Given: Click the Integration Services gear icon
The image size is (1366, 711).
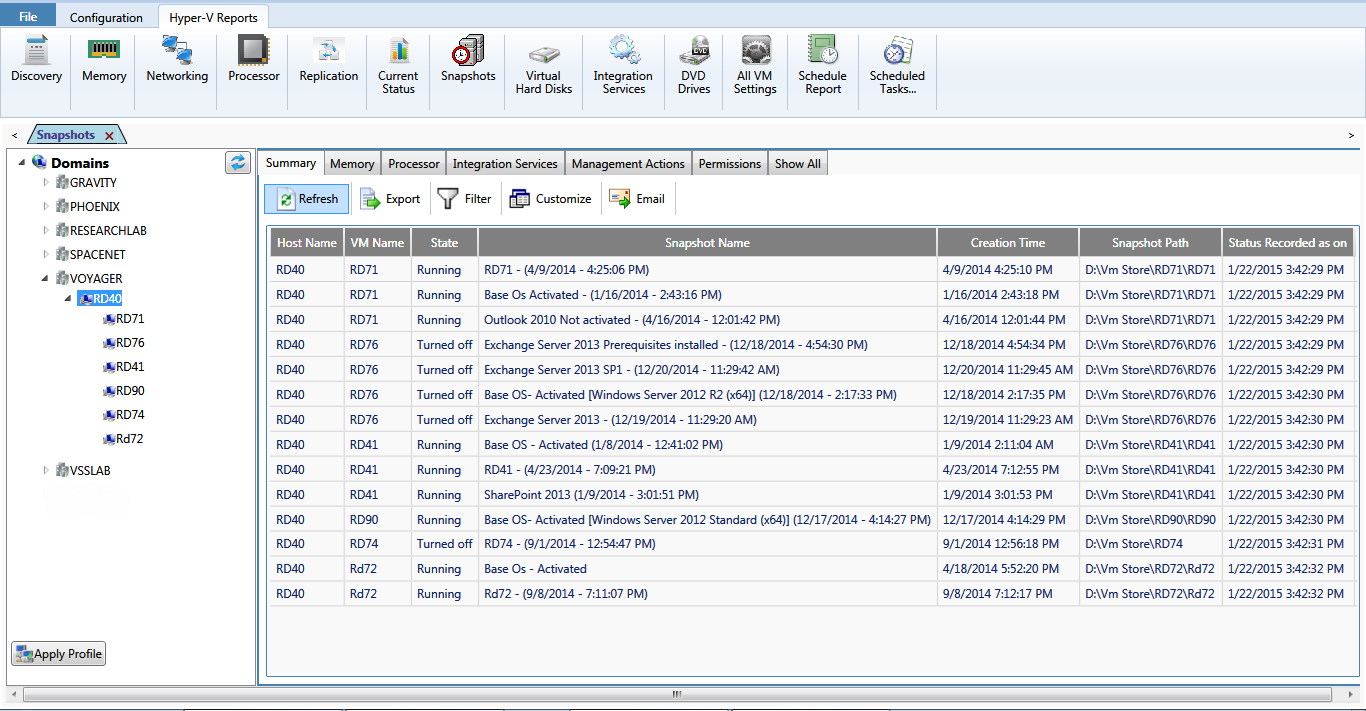Looking at the screenshot, I should click(623, 50).
